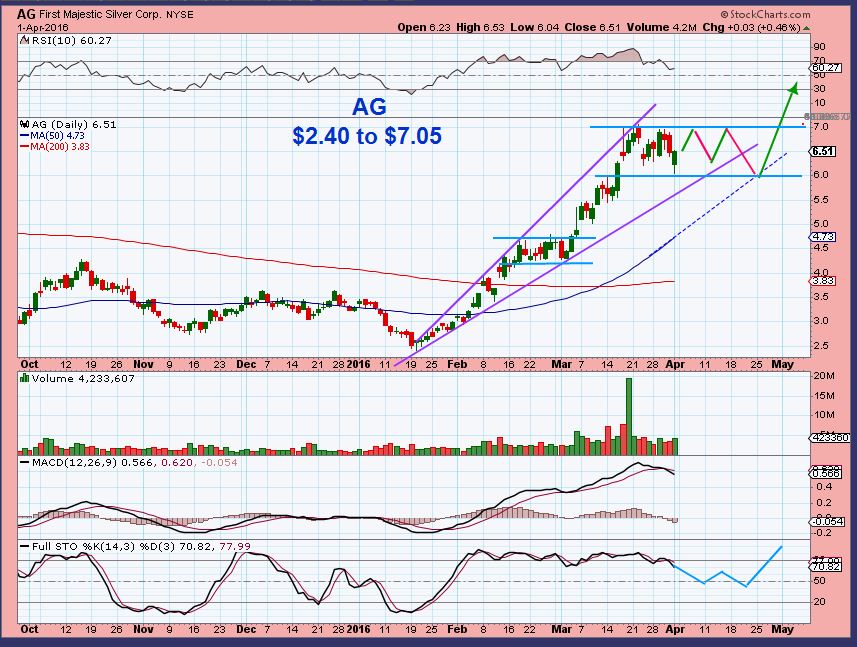The image size is (857, 647).
Task: Click the blue 'AG' chart annotation title
Action: click(x=369, y=107)
